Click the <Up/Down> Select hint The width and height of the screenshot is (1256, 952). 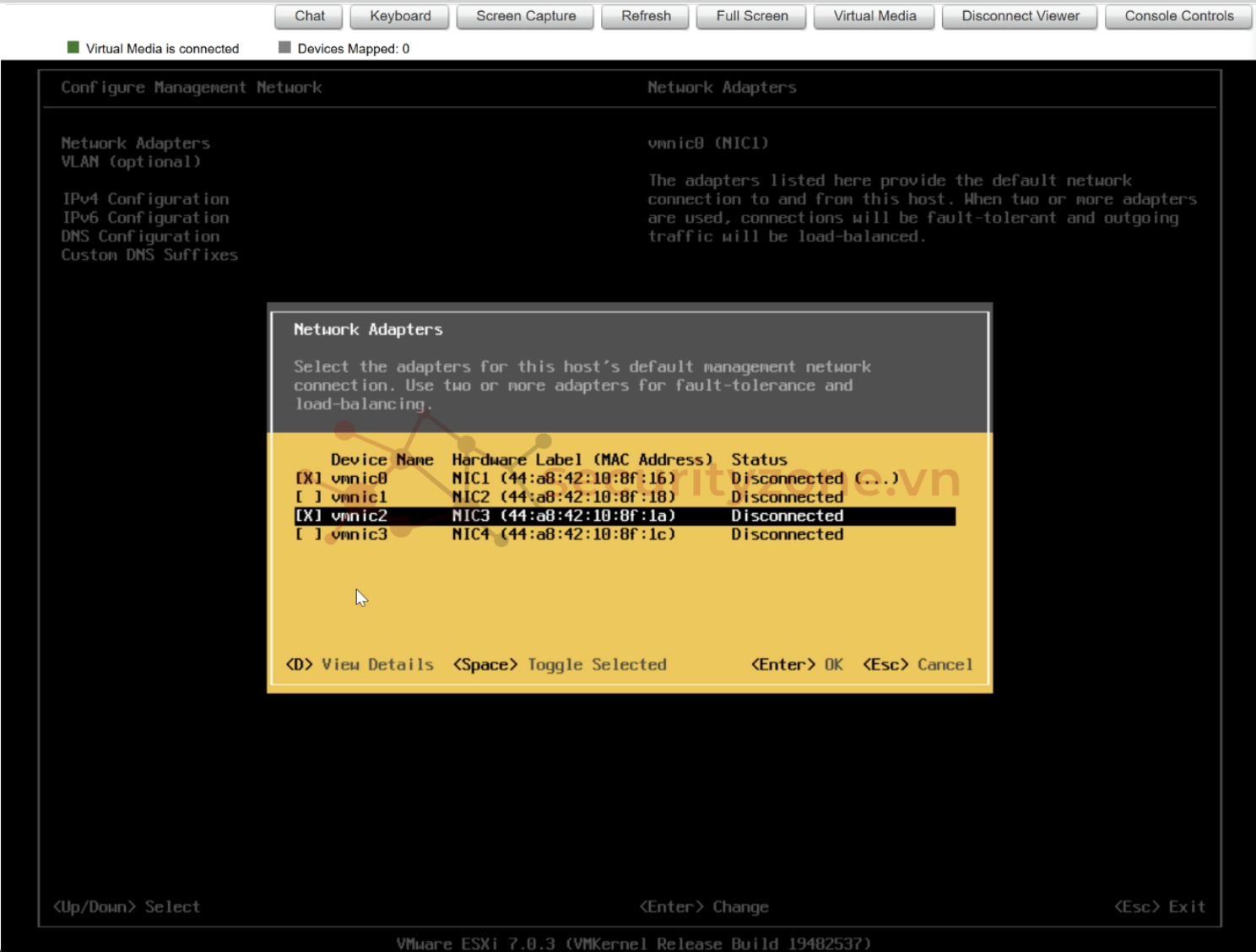click(127, 907)
